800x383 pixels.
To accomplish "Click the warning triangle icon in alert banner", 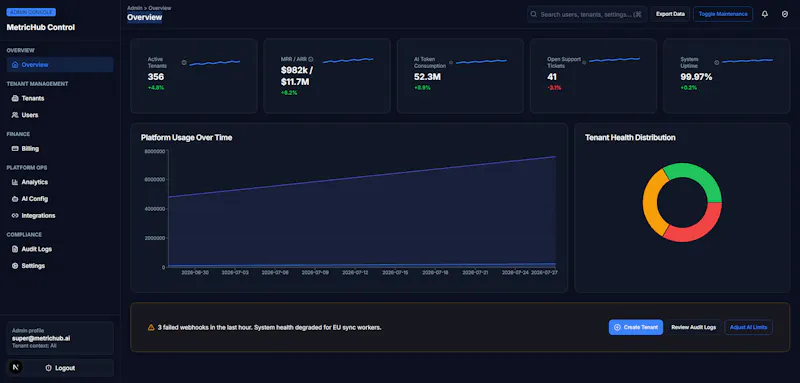I will point(151,327).
